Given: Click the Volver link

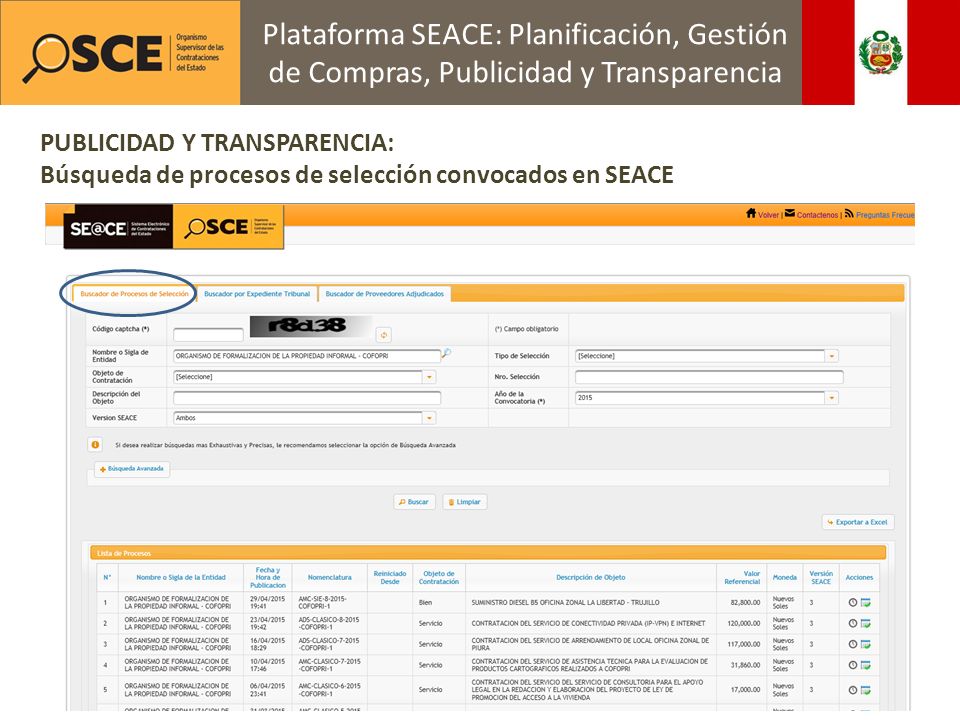Looking at the screenshot, I should pos(768,215).
